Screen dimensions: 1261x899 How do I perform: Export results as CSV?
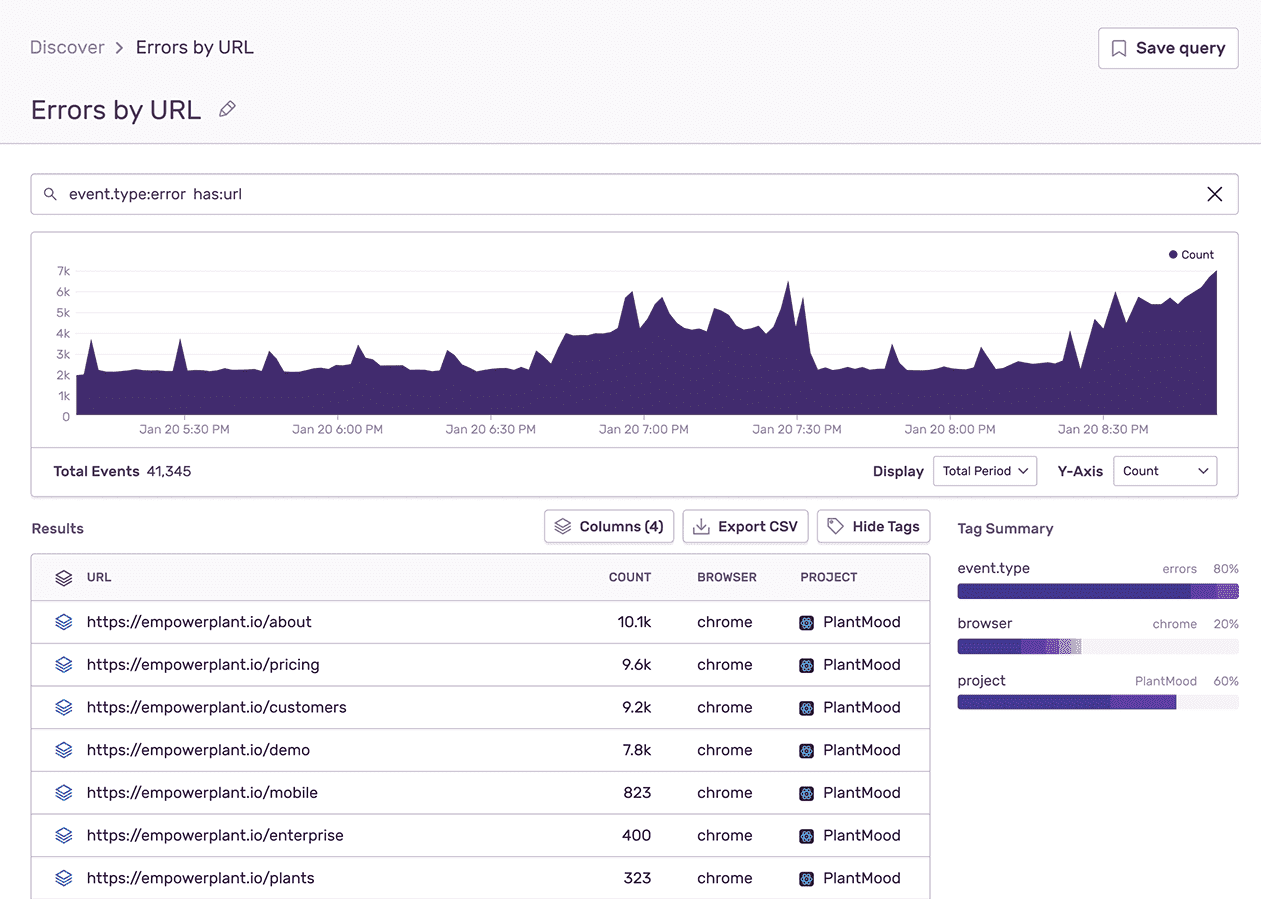pos(745,527)
